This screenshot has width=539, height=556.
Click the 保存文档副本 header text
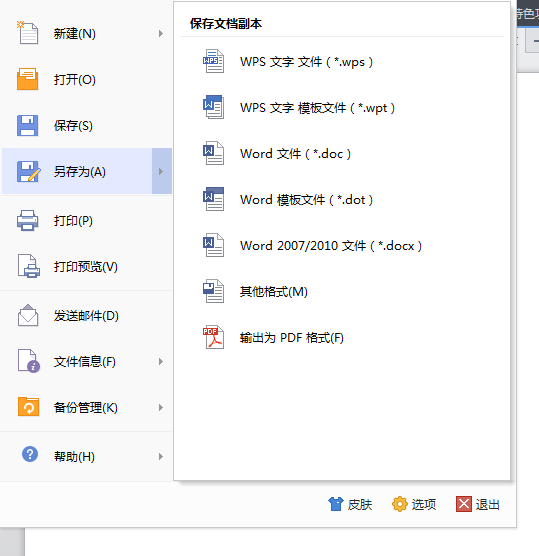226,23
